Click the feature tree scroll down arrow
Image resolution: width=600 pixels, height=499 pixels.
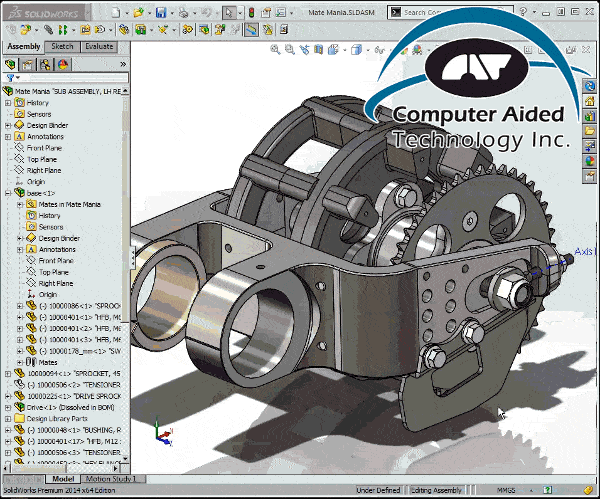[126, 458]
